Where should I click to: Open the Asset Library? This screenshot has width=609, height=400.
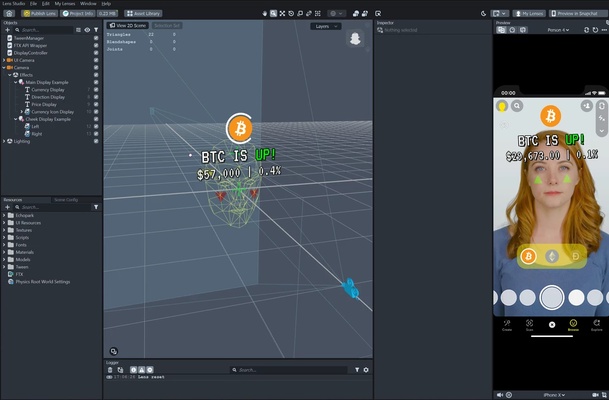click(x=143, y=14)
